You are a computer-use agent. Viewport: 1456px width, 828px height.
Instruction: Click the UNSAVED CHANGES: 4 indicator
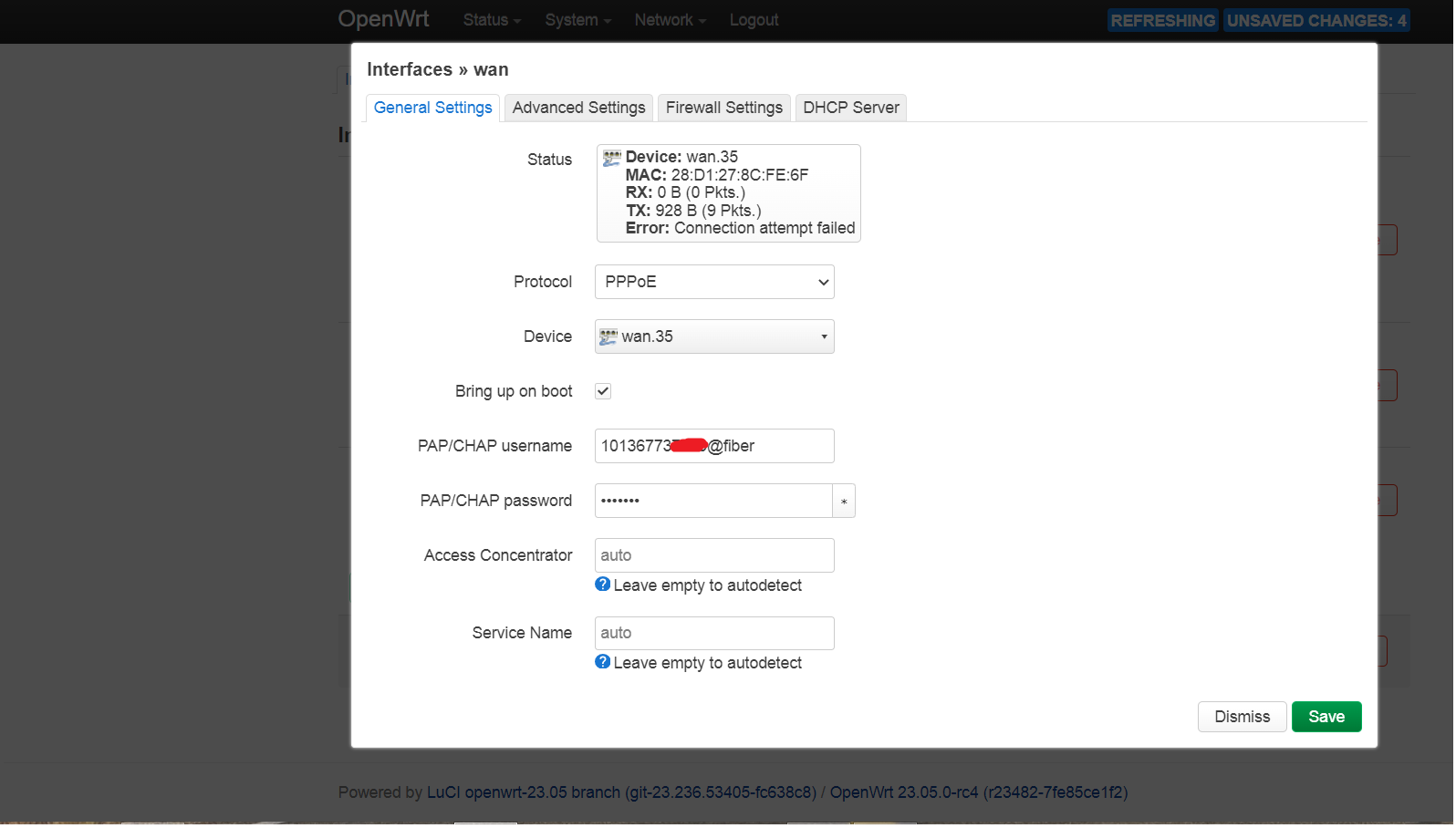[1317, 21]
